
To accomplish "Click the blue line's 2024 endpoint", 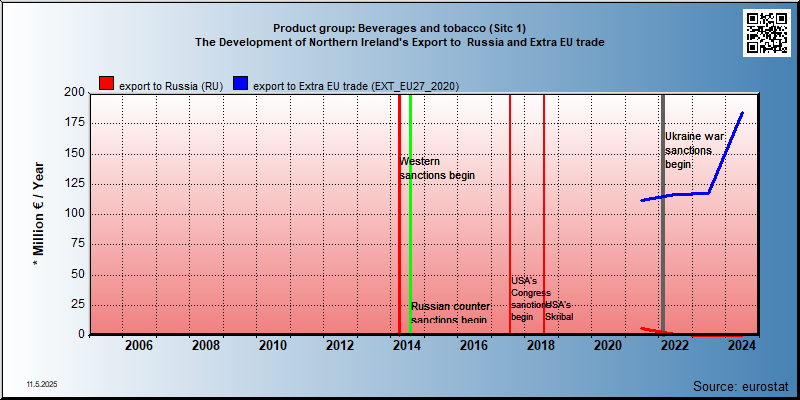I will click(742, 113).
